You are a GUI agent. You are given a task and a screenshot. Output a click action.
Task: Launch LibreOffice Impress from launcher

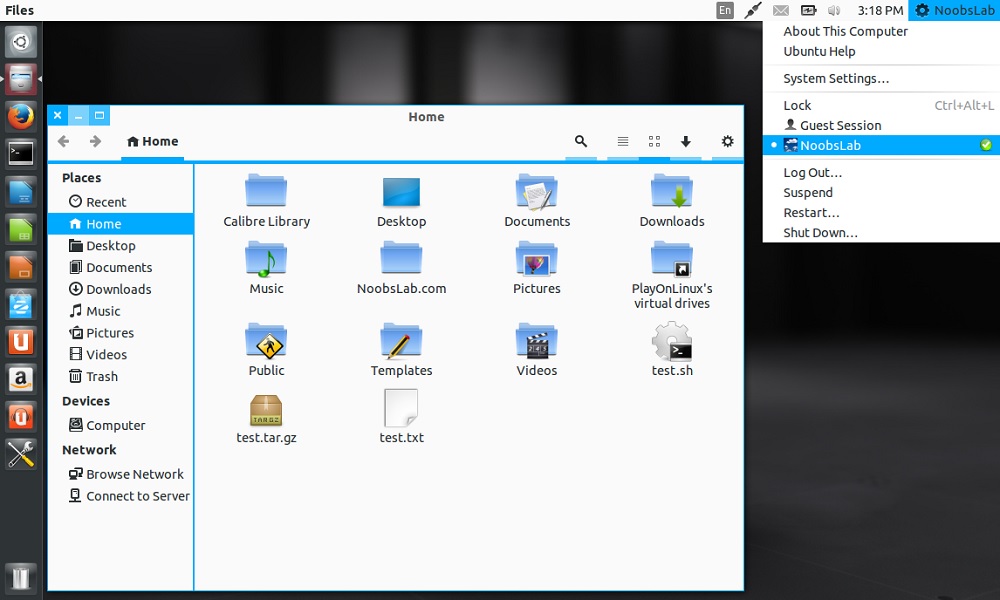20,267
